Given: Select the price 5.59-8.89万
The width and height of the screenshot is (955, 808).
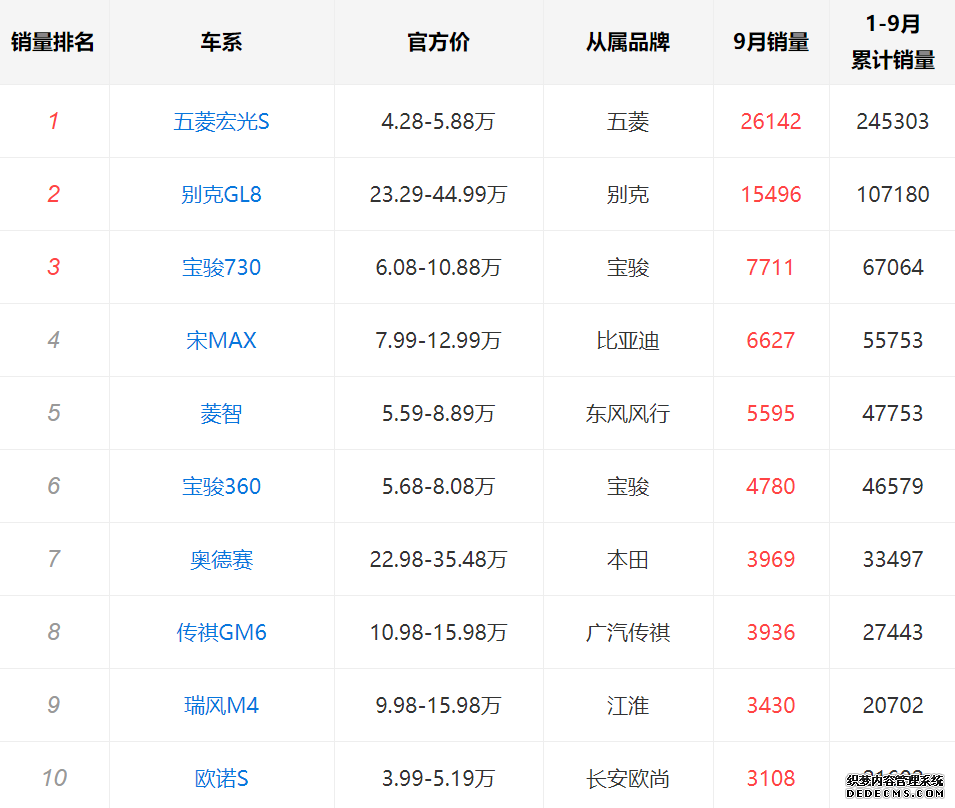Looking at the screenshot, I should pos(439,413).
